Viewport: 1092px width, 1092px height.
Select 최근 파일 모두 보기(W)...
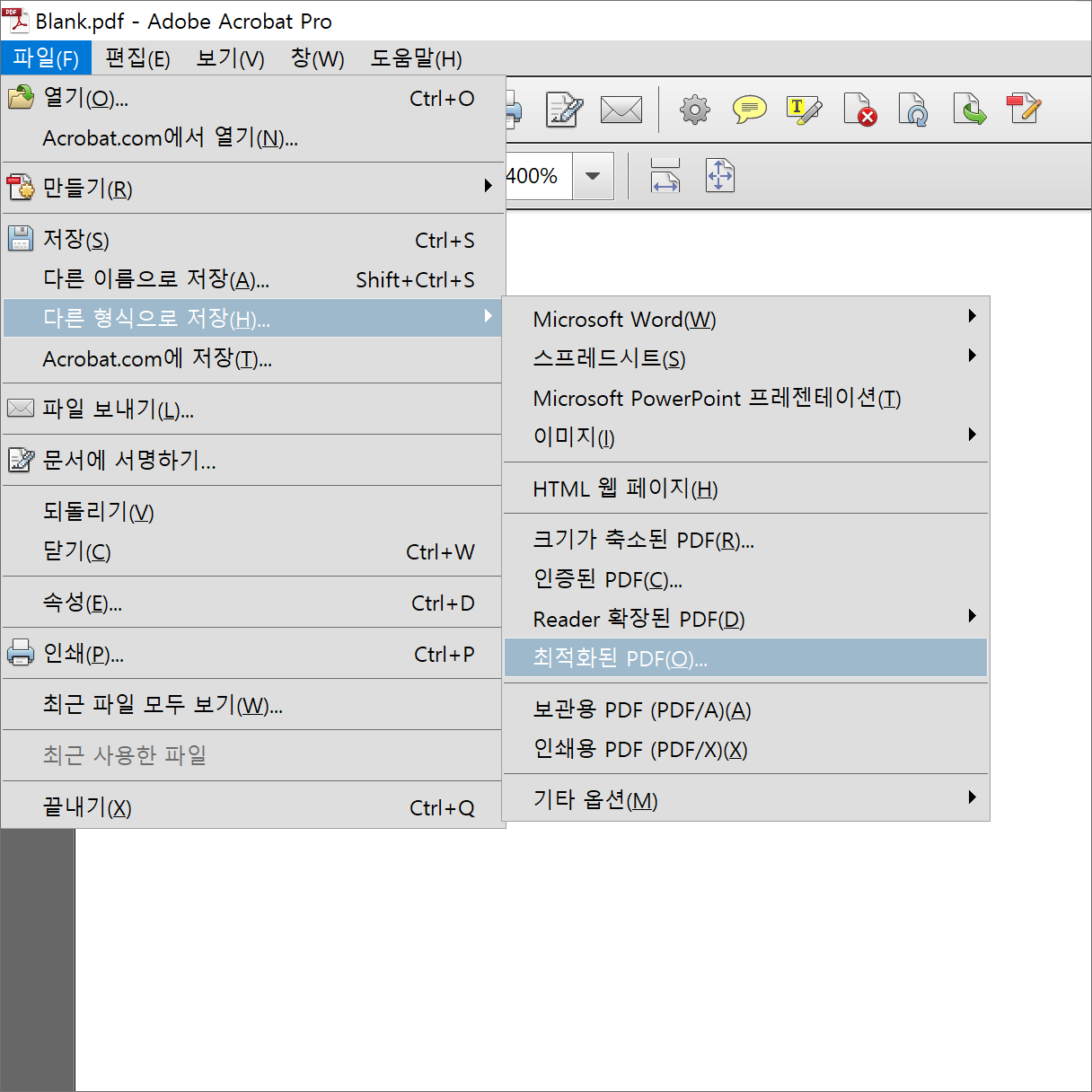(252, 705)
